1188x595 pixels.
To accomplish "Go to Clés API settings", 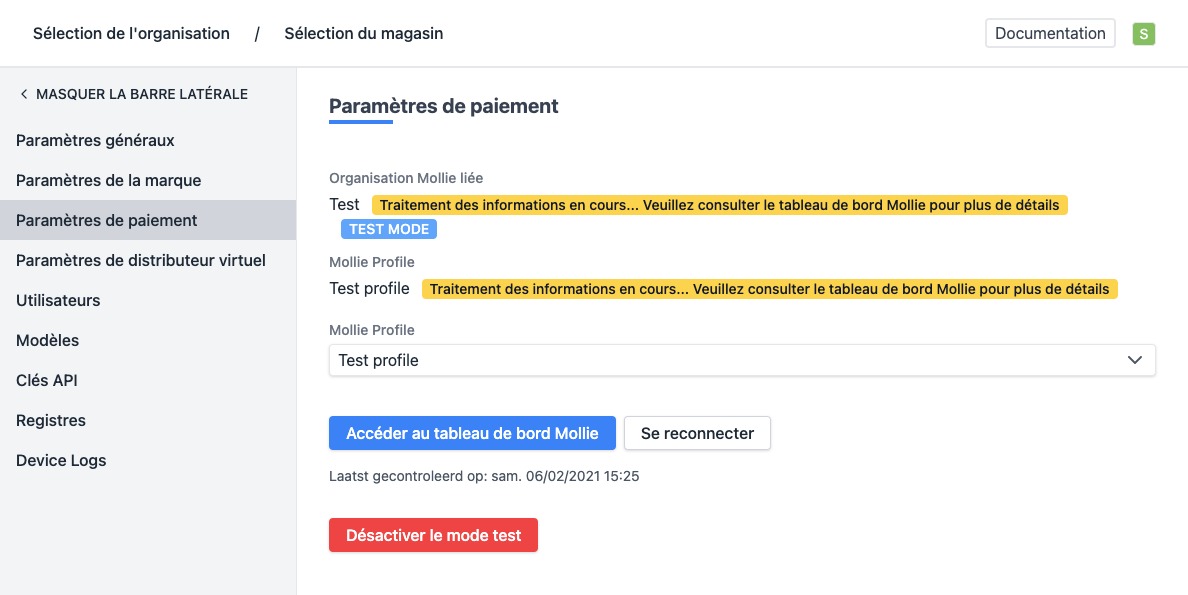I will [x=46, y=380].
